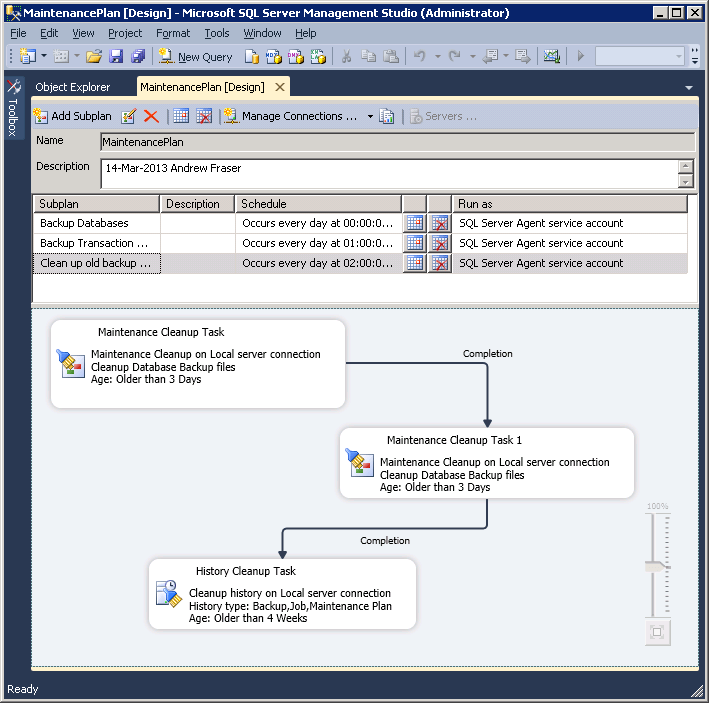Screen dimensions: 709x703
Task: Open the Toolbox side panel
Action: click(13, 109)
